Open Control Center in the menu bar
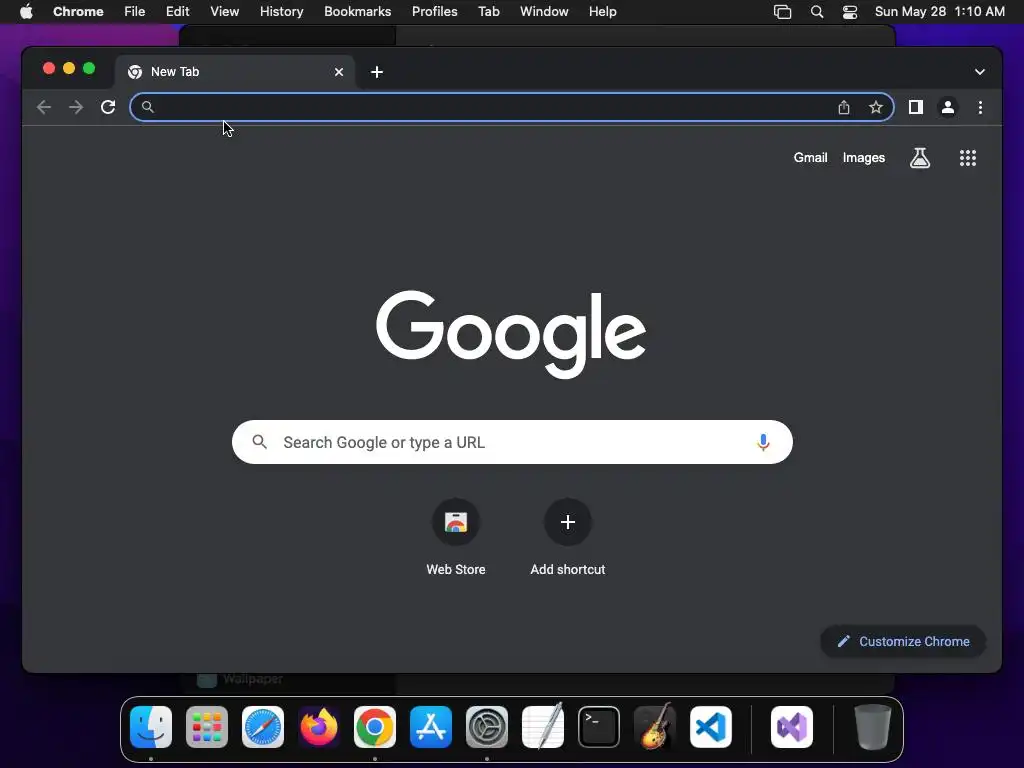The height and width of the screenshot is (768, 1024). [850, 12]
